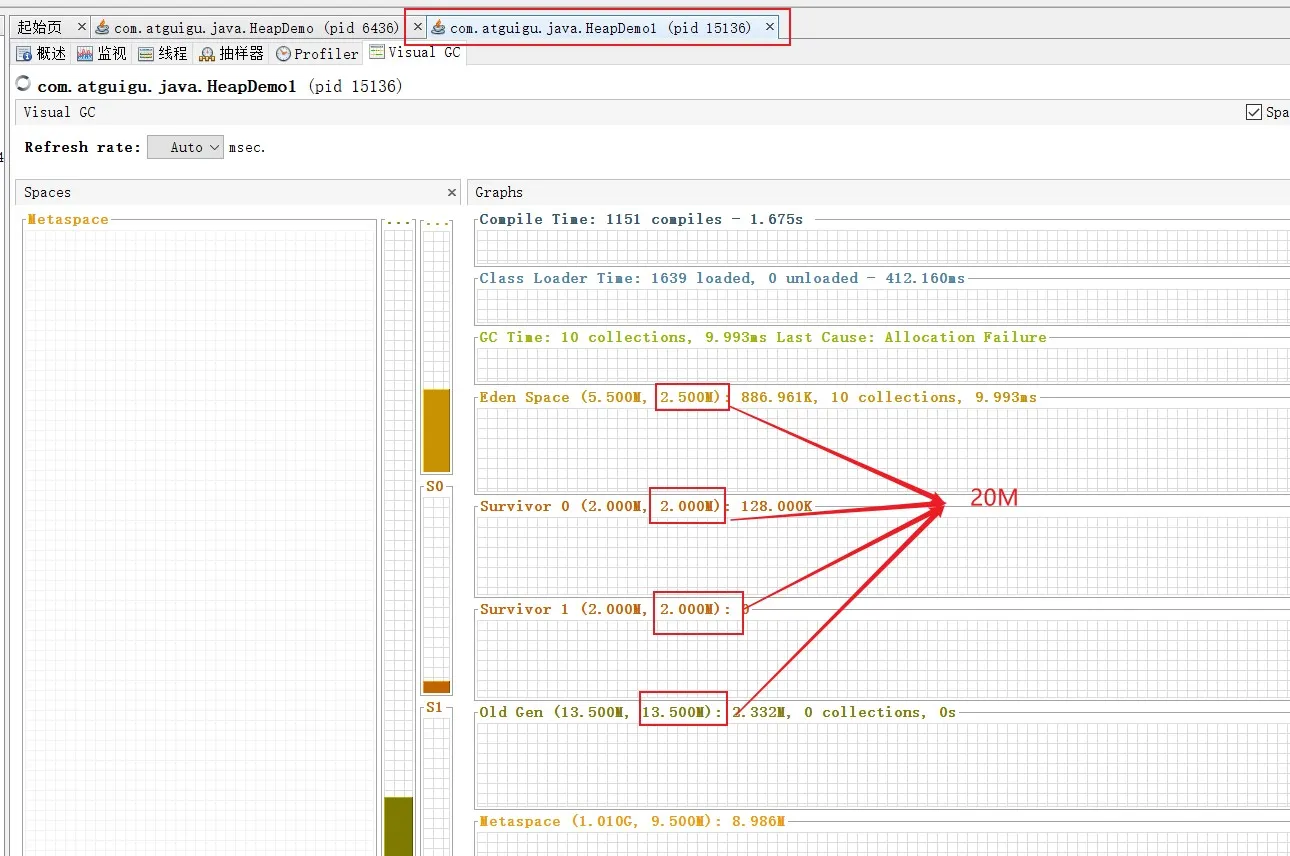Click the 'Refresh rate:' label

(83, 147)
